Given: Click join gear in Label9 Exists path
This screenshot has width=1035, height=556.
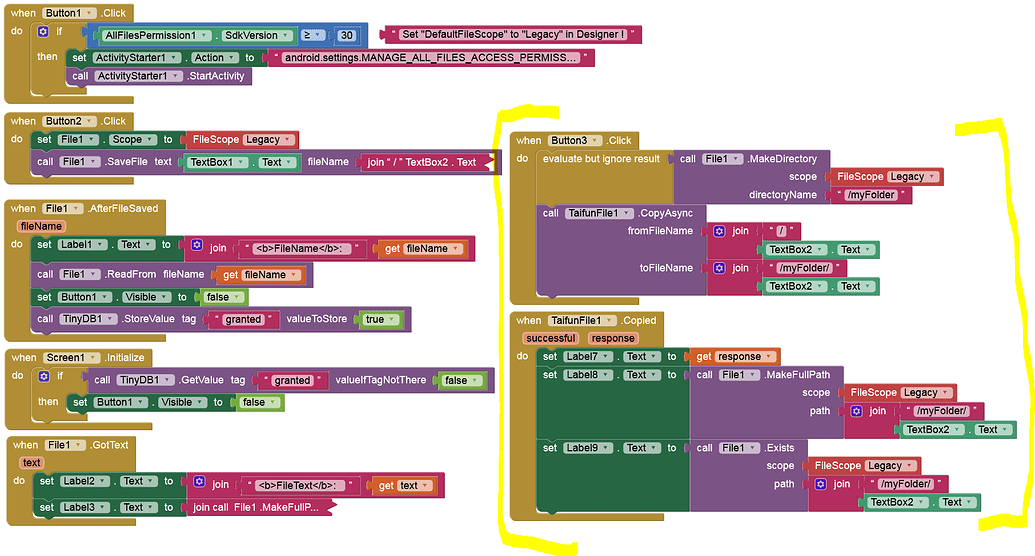Looking at the screenshot, I should (x=821, y=484).
